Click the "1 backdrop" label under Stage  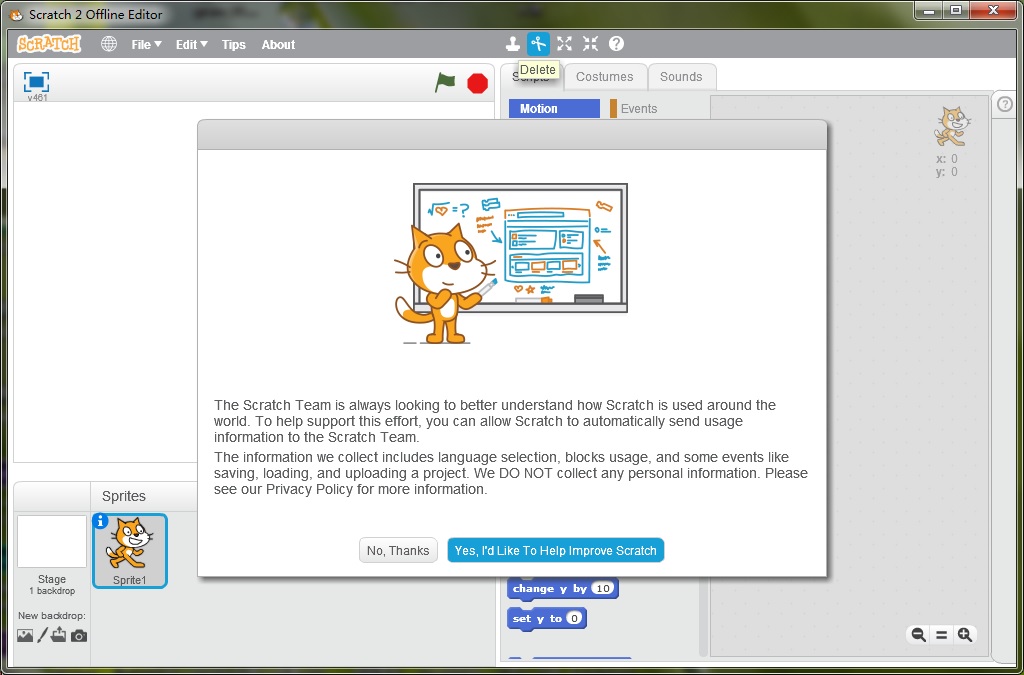click(52, 591)
